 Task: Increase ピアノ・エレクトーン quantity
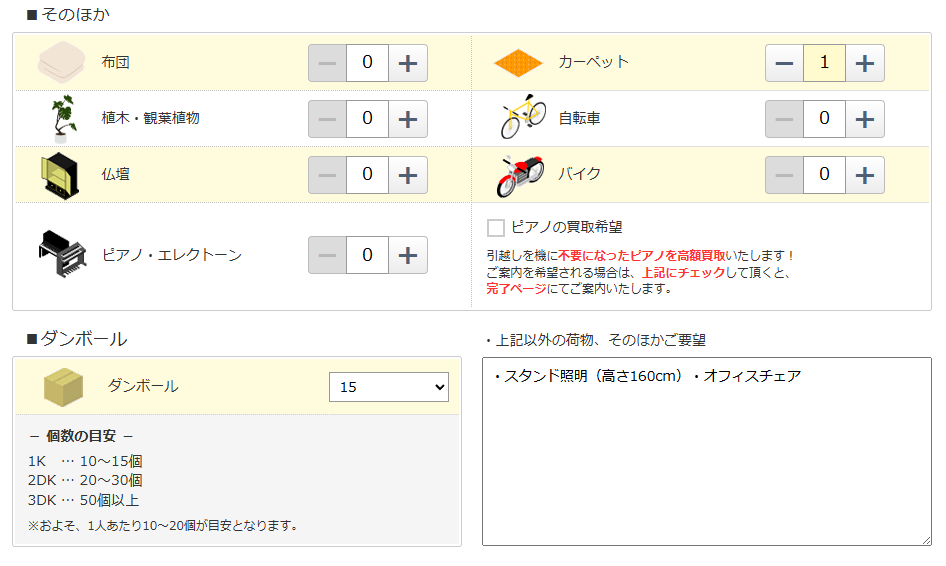407,255
